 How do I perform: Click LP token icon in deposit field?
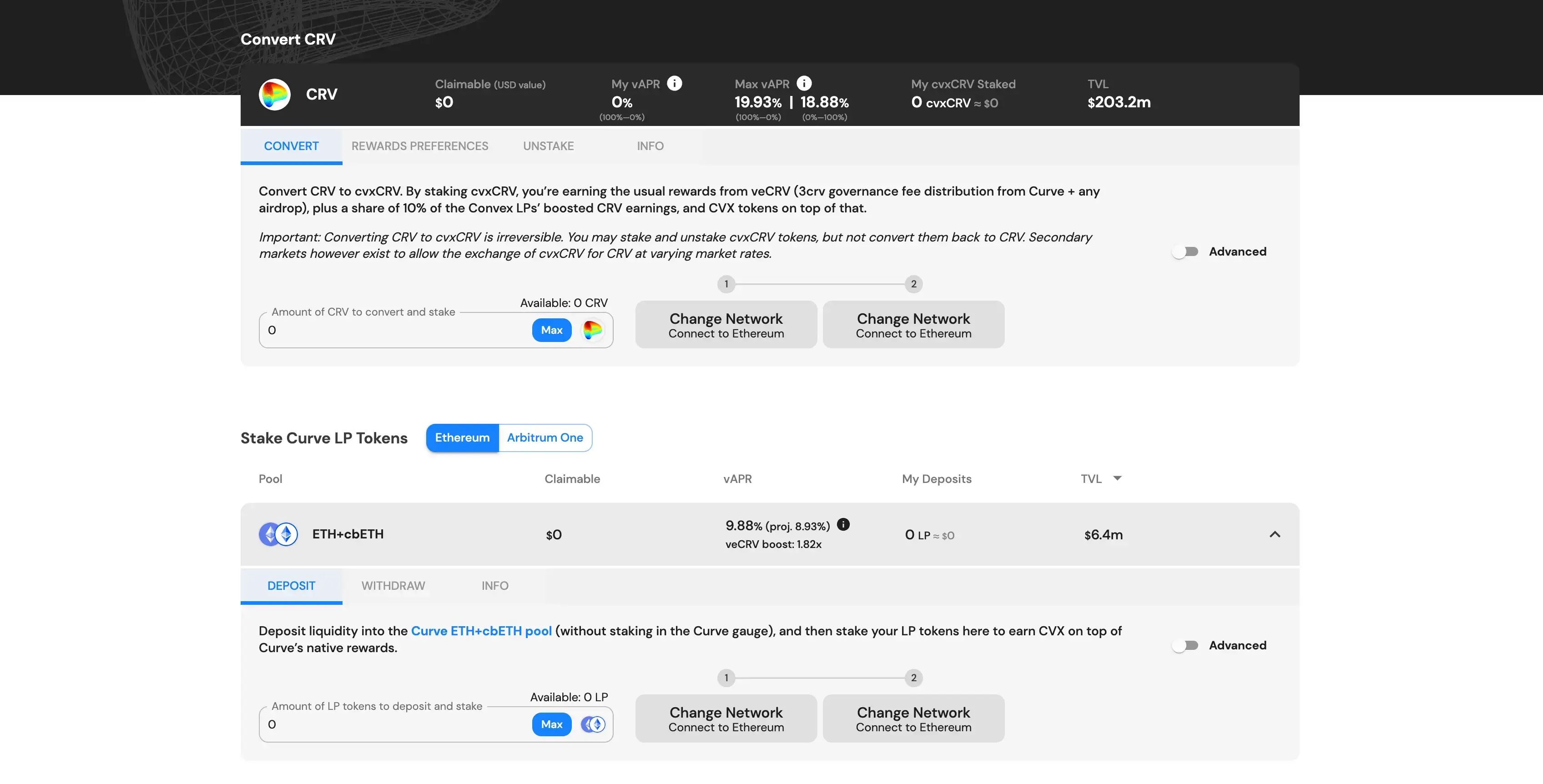[594, 724]
